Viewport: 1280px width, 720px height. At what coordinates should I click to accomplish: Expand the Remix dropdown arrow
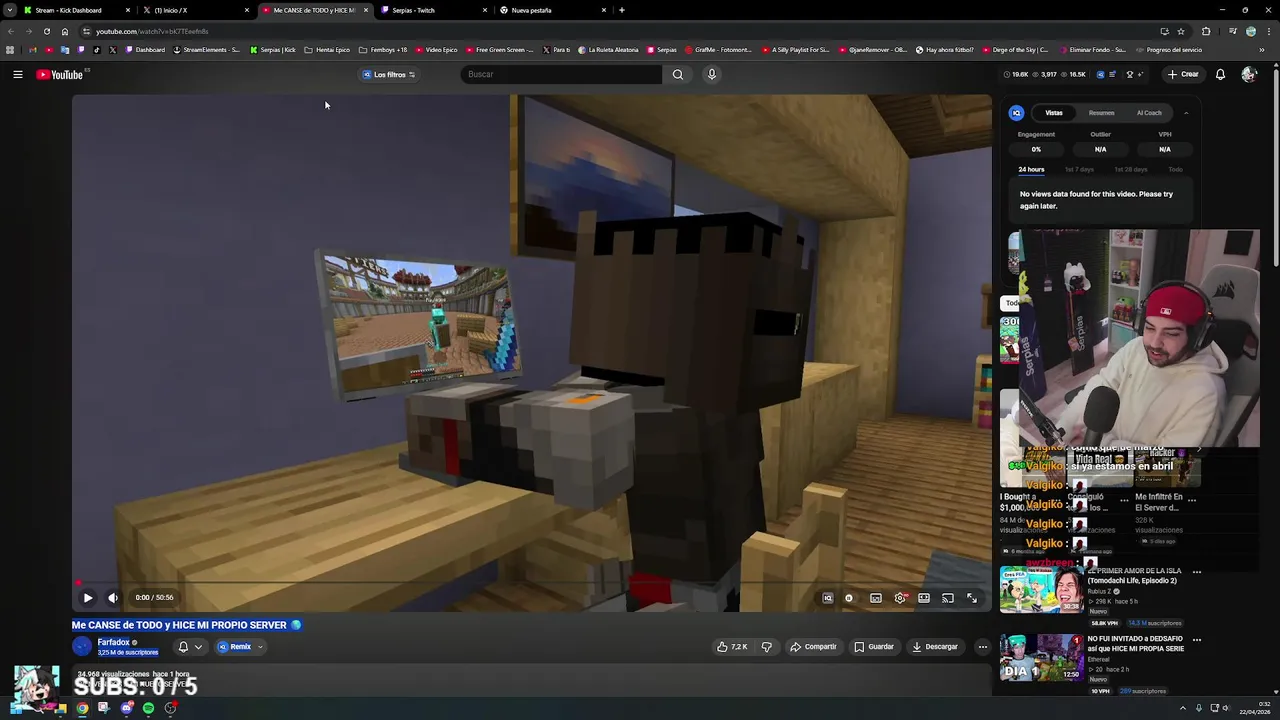coord(260,647)
